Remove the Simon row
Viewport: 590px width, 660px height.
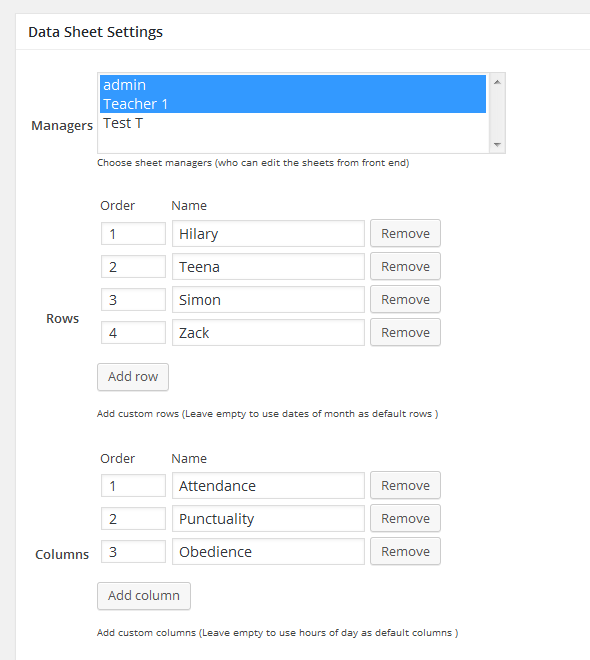pyautogui.click(x=405, y=299)
